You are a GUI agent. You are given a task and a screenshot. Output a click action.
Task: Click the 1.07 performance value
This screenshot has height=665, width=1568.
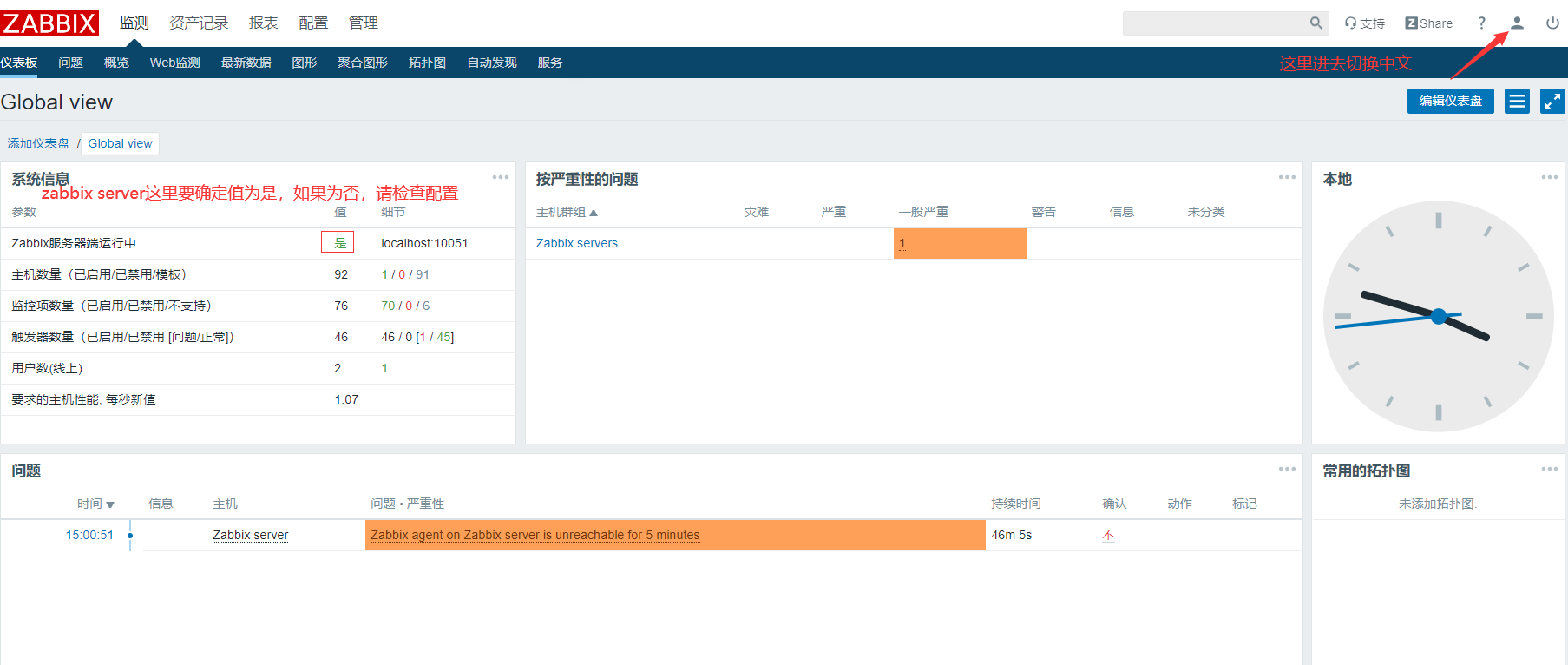346,399
